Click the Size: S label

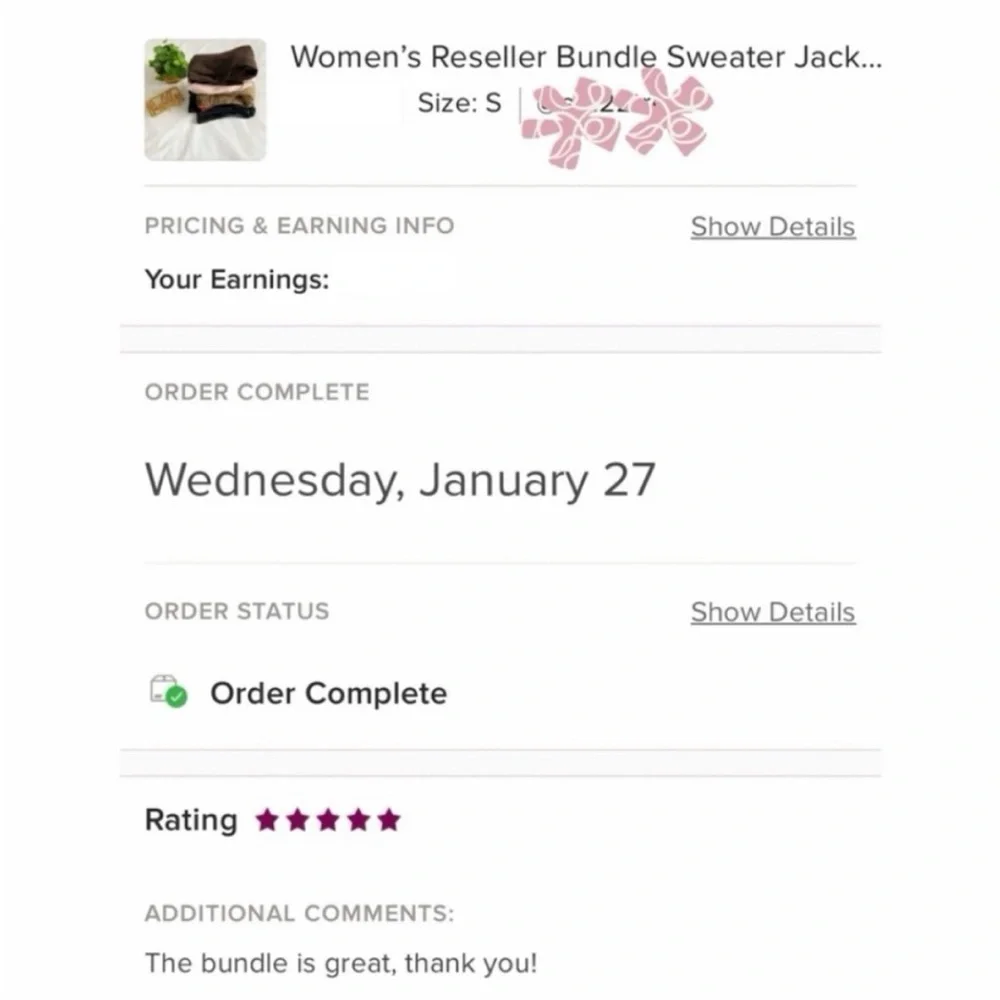459,103
